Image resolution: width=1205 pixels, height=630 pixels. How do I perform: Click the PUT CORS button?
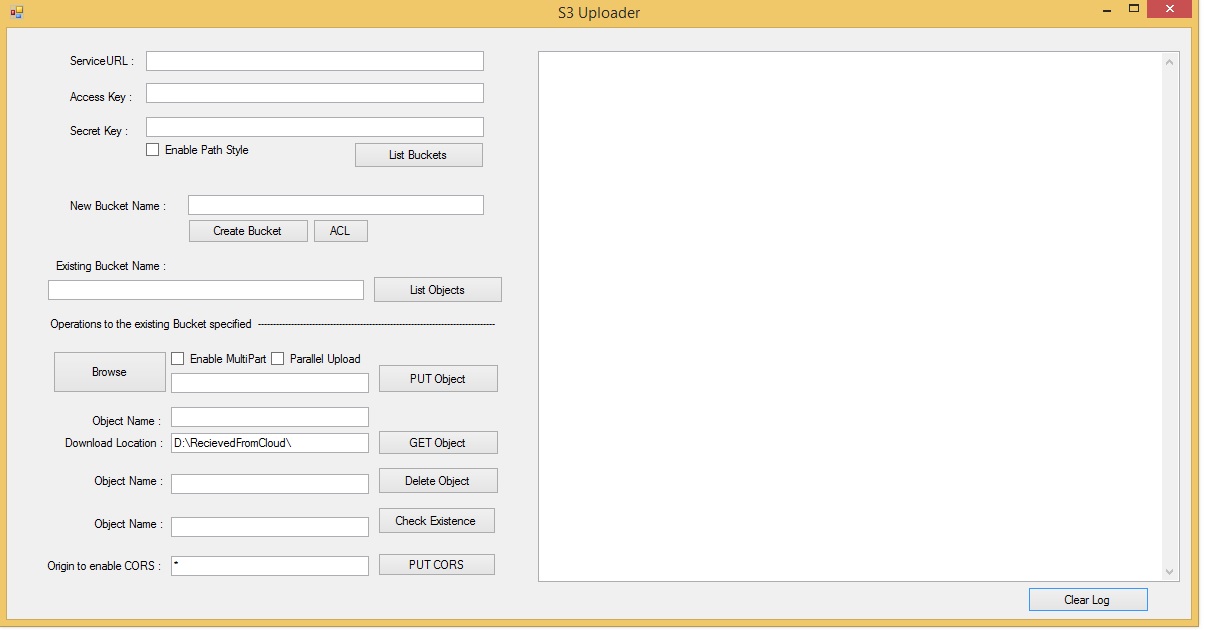pos(436,565)
